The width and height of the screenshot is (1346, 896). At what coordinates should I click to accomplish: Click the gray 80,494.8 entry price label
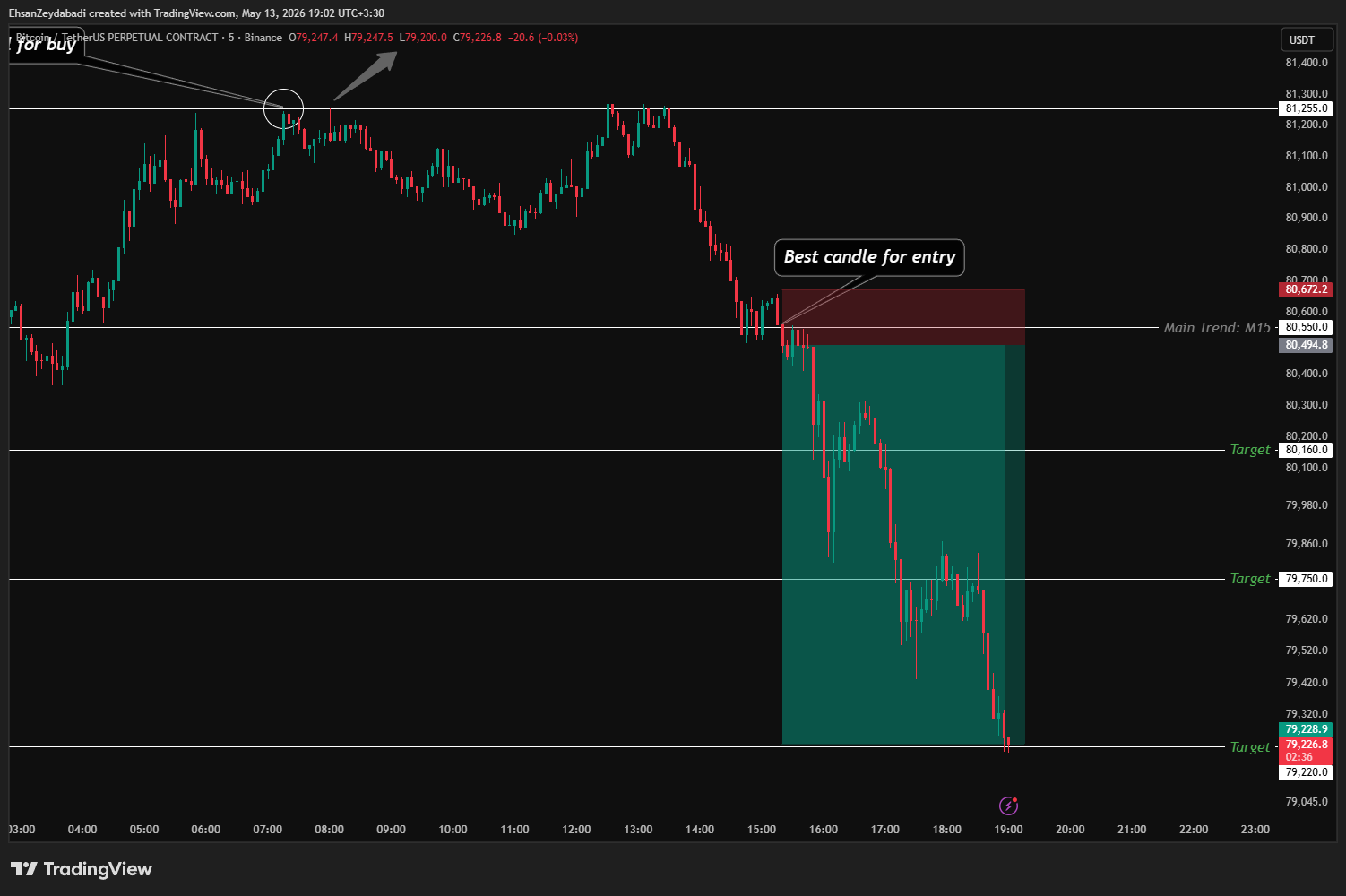(x=1306, y=345)
